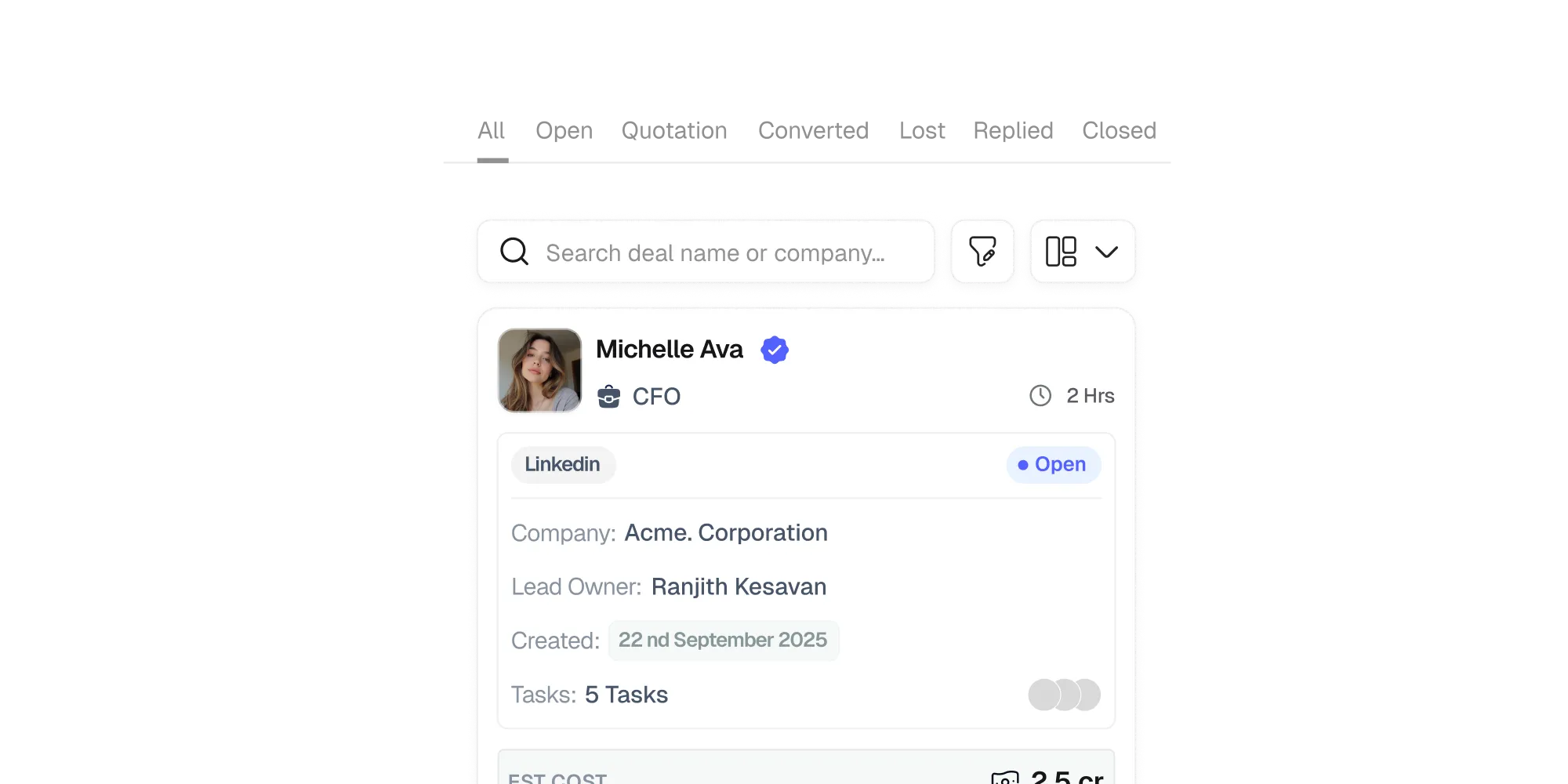Click the cash icon beside 2.5 cr
This screenshot has width=1568, height=784.
1006,778
